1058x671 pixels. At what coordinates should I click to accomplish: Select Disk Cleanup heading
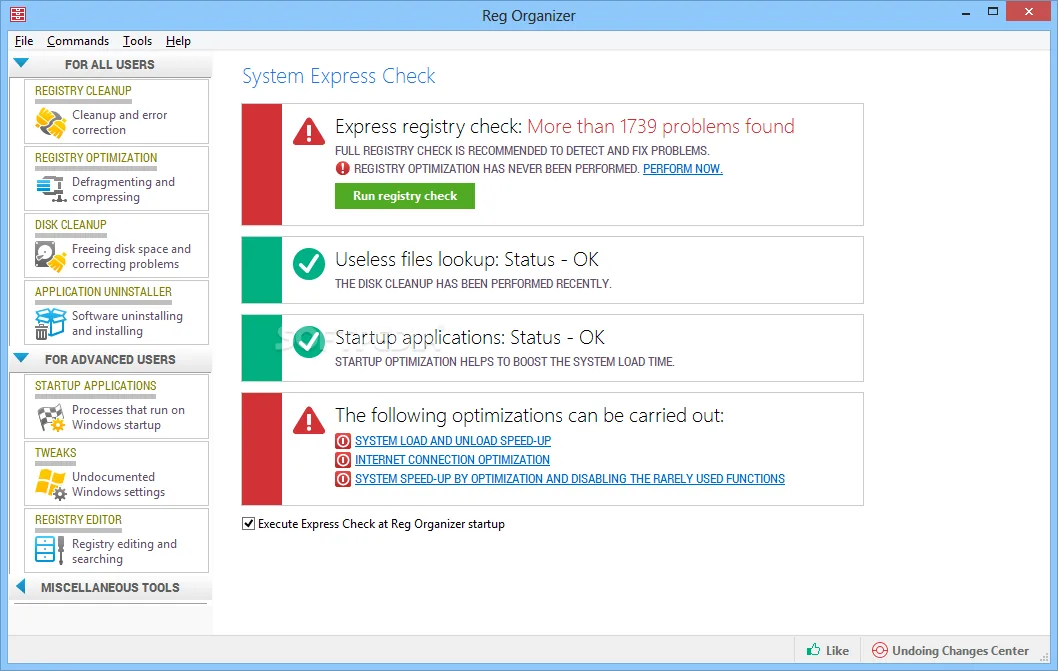(x=71, y=224)
